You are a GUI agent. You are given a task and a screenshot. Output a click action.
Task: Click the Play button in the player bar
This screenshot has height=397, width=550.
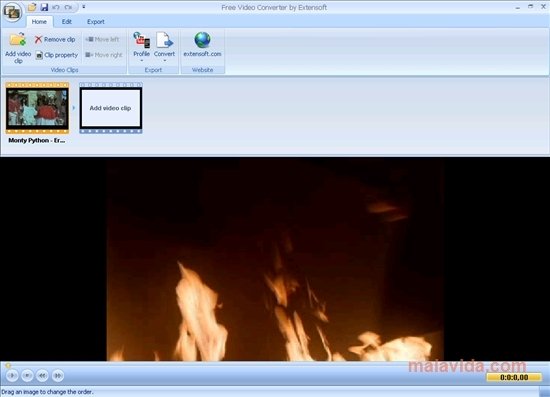pyautogui.click(x=12, y=376)
